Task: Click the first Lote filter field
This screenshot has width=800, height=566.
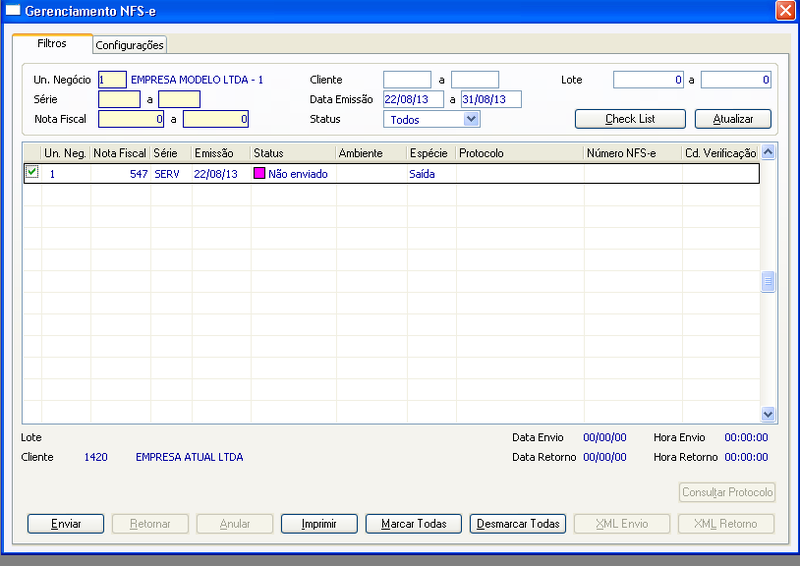Action: click(x=648, y=80)
